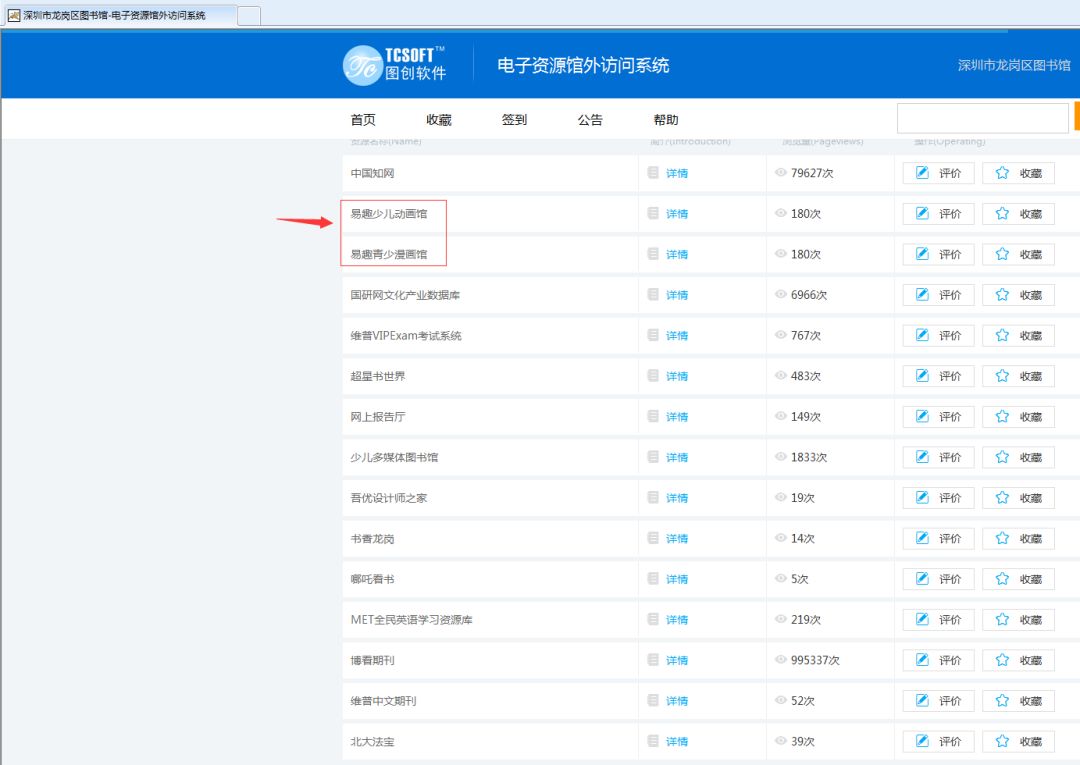Open the 公告 menu item
1080x765 pixels.
pyautogui.click(x=590, y=120)
